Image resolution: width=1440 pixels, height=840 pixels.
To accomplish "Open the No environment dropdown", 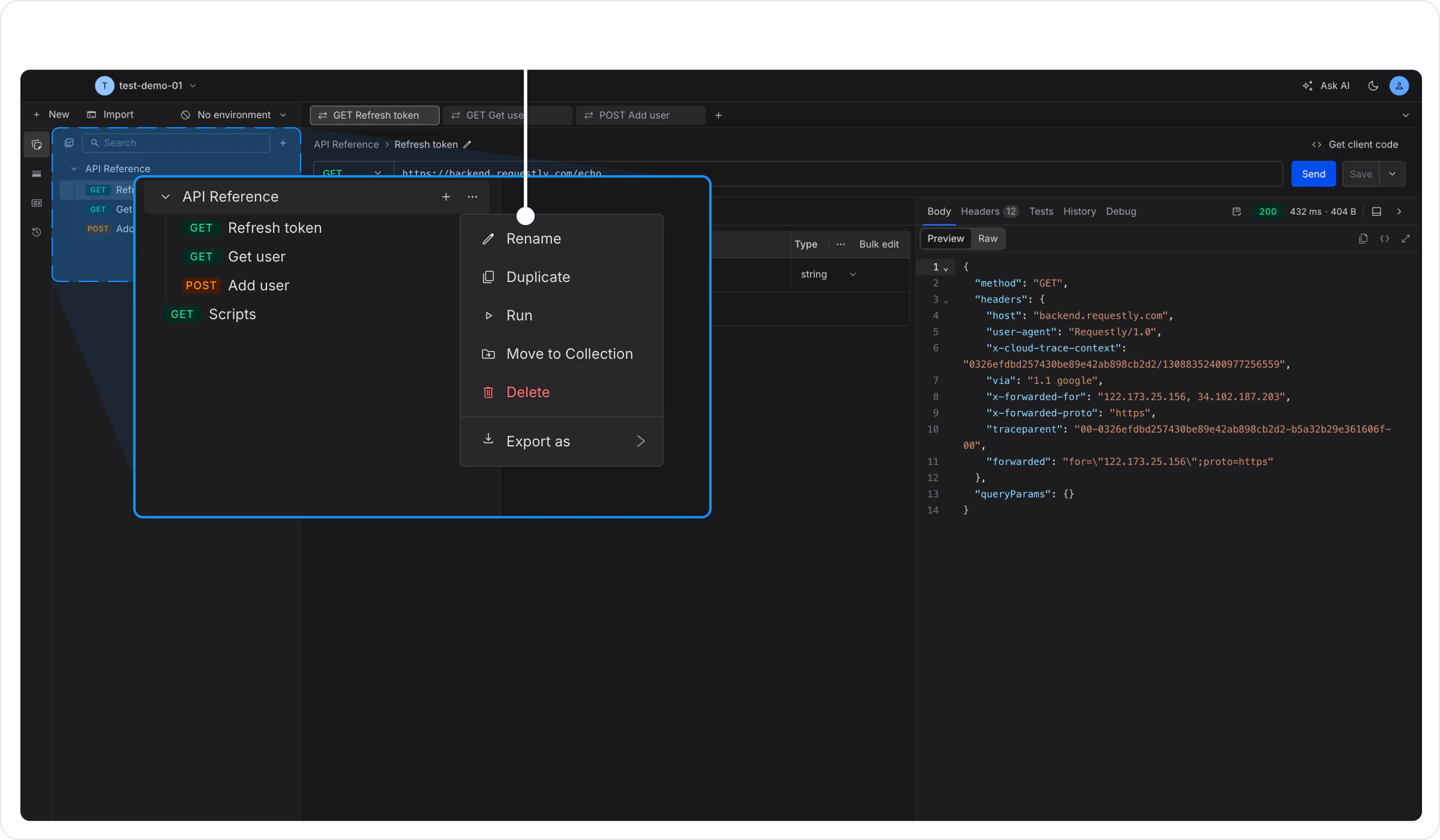I will click(234, 115).
